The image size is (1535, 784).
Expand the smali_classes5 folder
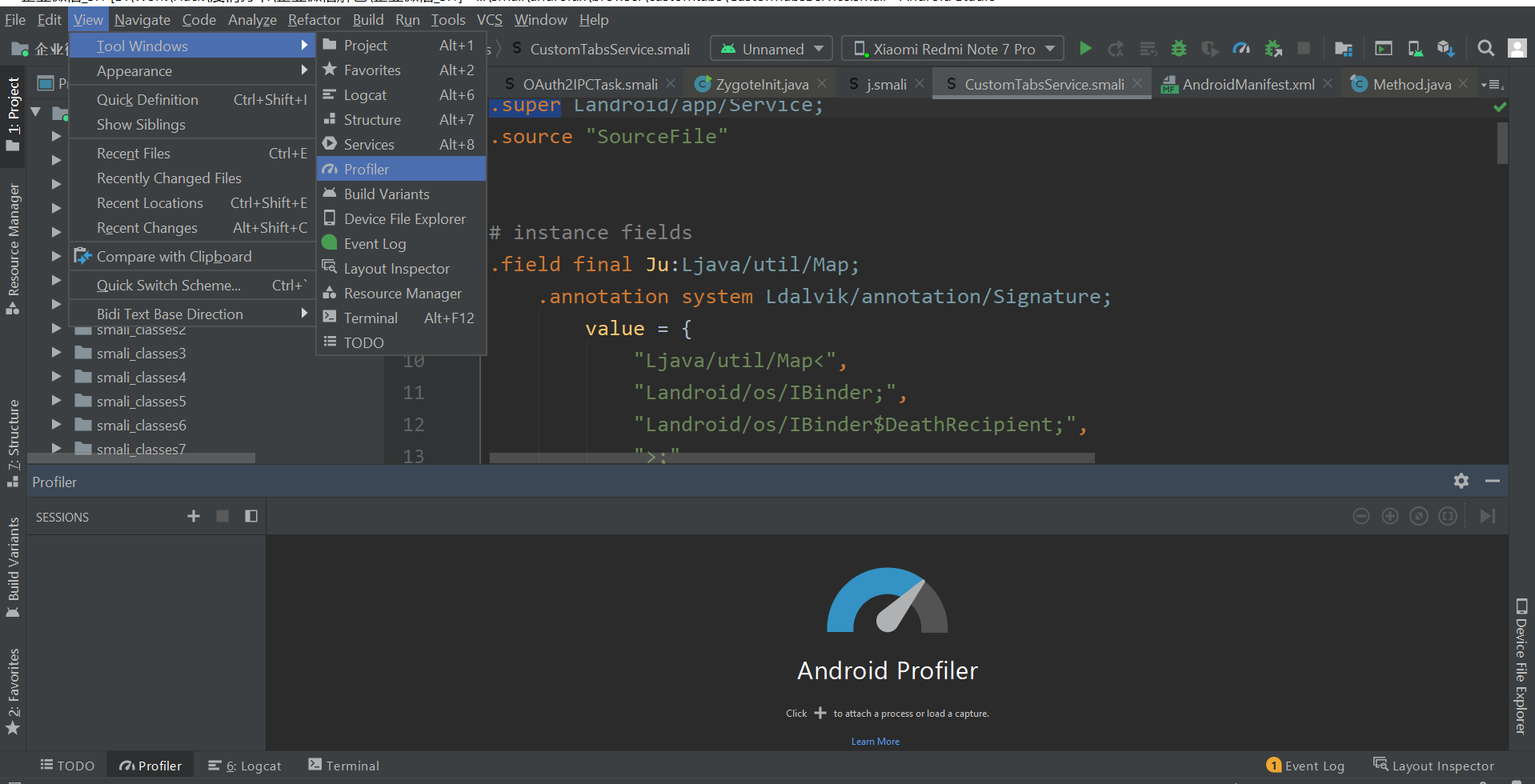pos(56,401)
